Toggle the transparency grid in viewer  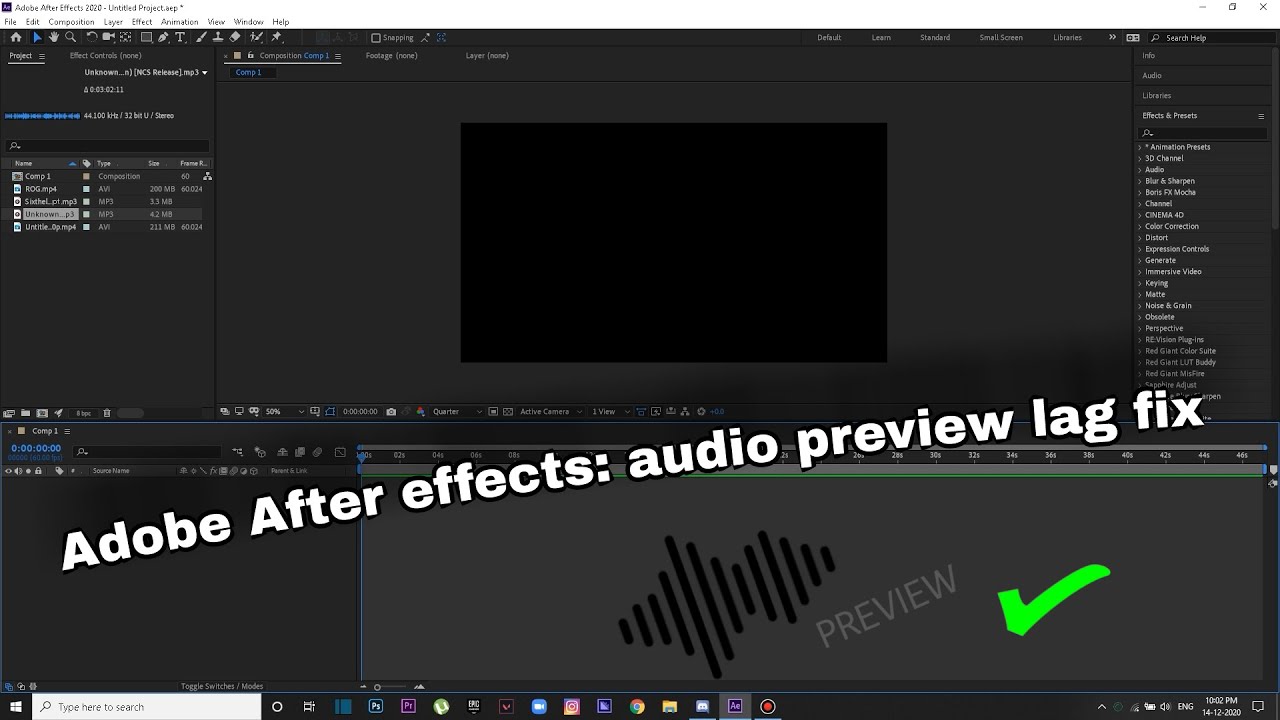point(508,411)
